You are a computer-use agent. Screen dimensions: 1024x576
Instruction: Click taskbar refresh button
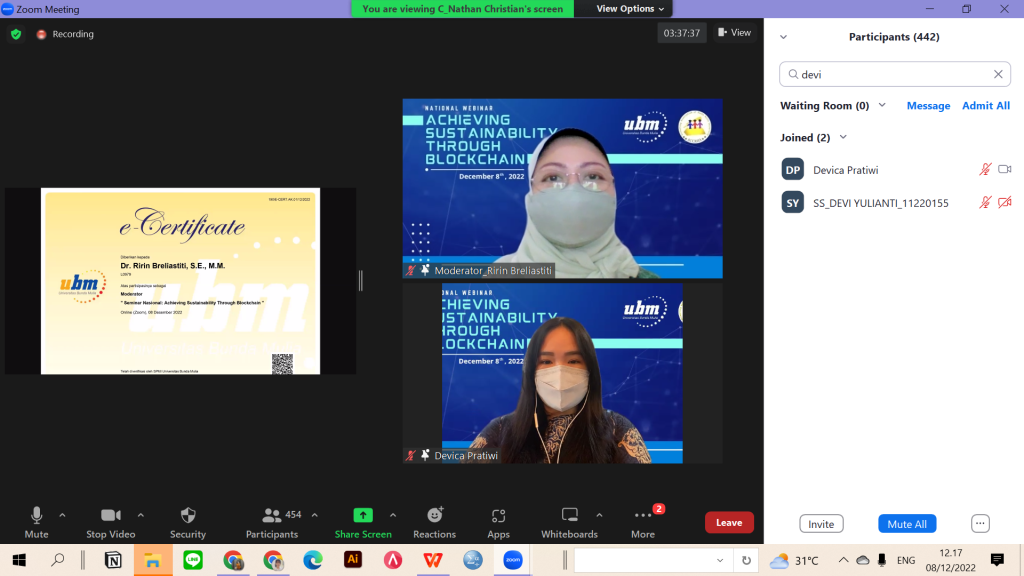[x=746, y=560]
